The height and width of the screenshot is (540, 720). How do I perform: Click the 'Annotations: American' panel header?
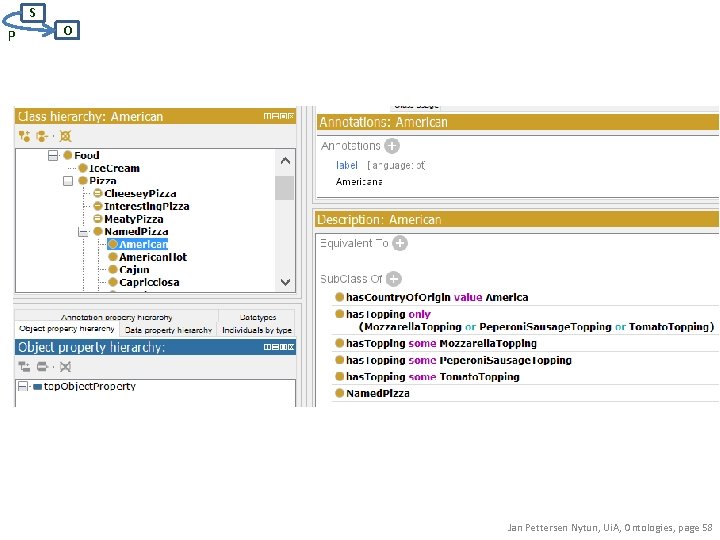tap(518, 122)
